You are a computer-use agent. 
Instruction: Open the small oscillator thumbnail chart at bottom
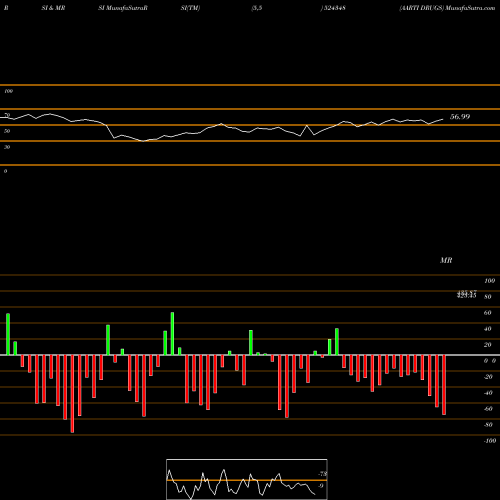click(x=247, y=479)
